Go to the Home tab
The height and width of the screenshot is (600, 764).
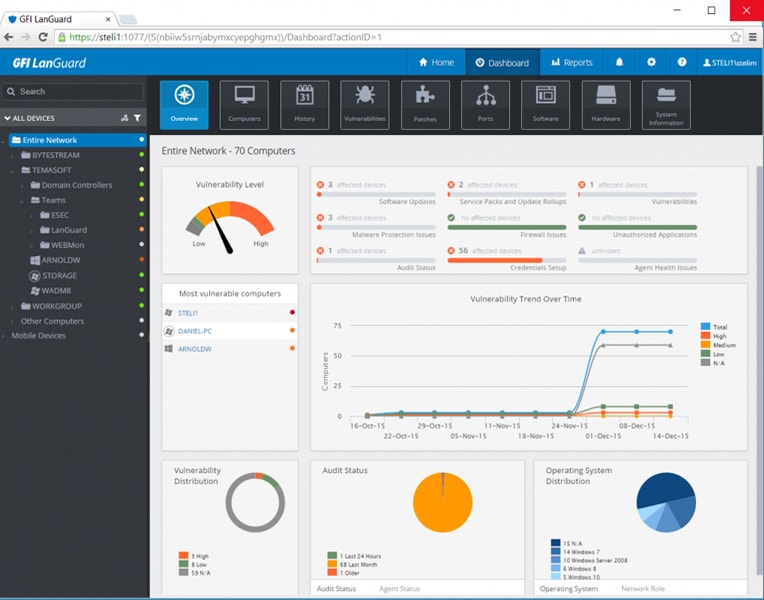point(436,62)
